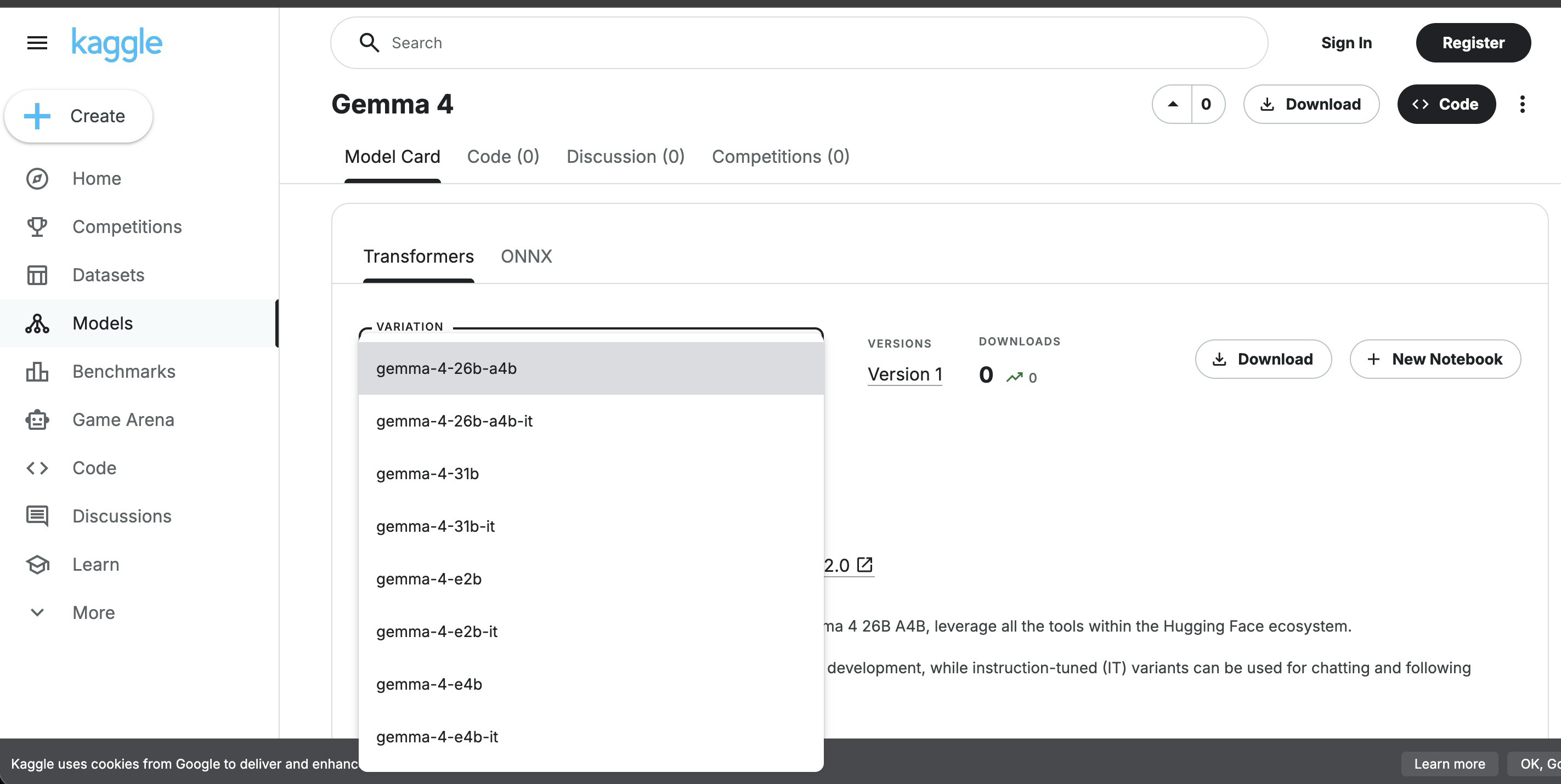Click the header Download button
1561x784 pixels.
click(1311, 104)
